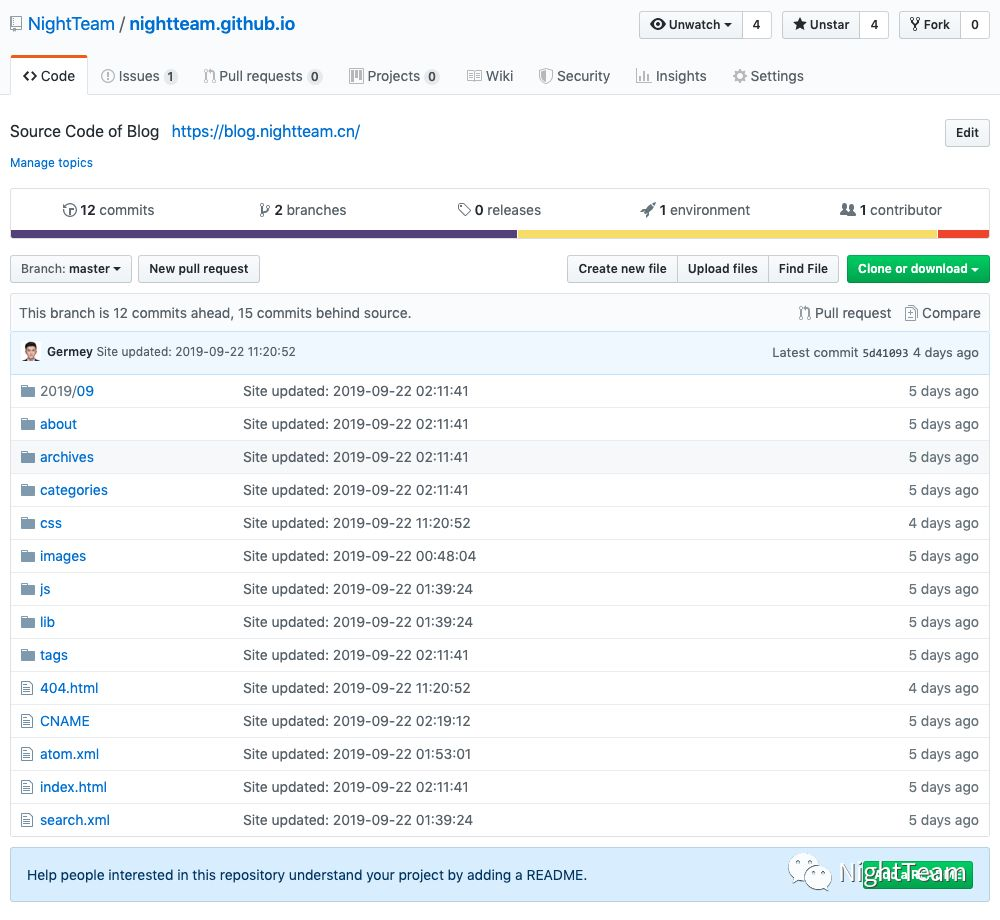Viewport: 1000px width, 920px height.
Task: Open the NightTeam organization link
Action: pyautogui.click(x=71, y=24)
